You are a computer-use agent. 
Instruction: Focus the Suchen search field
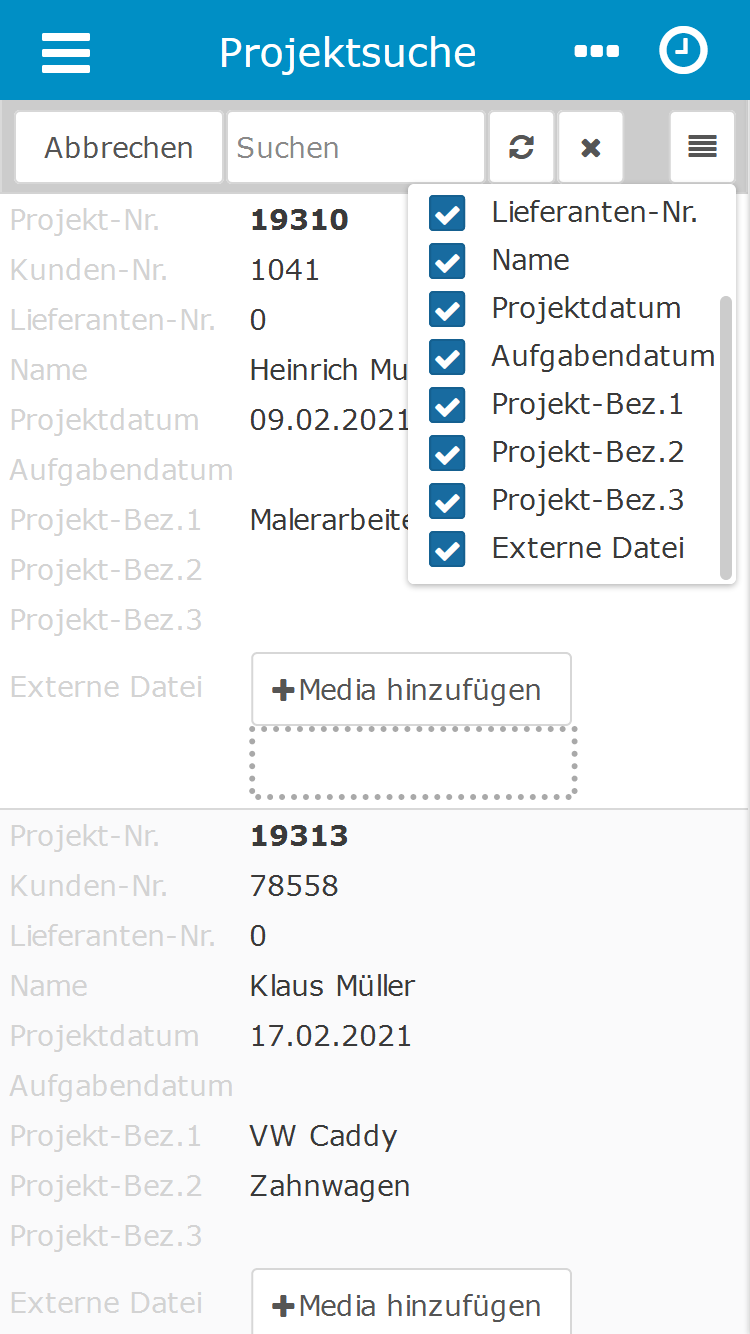click(x=356, y=148)
